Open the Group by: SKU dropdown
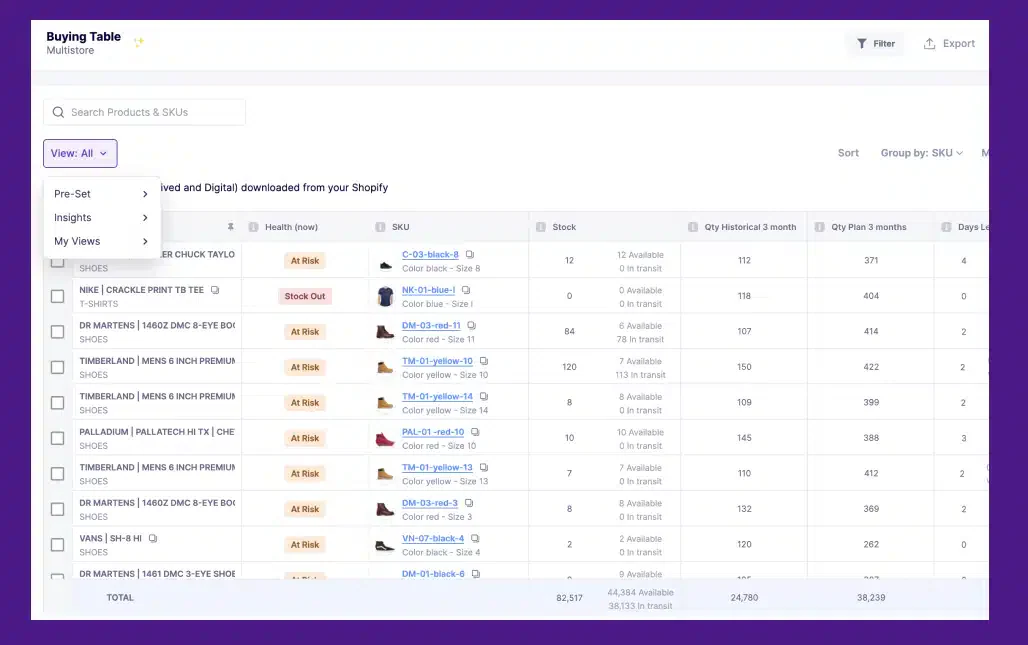The image size is (1028, 645). click(x=922, y=153)
